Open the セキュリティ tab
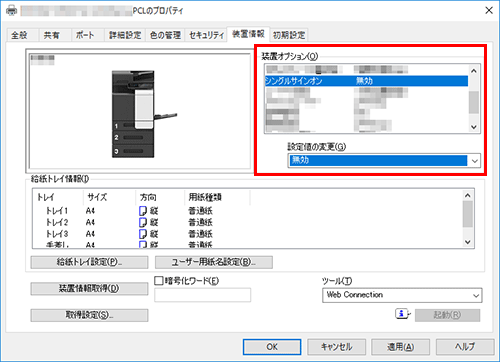Screen dimensions: 500x362 click(206, 35)
